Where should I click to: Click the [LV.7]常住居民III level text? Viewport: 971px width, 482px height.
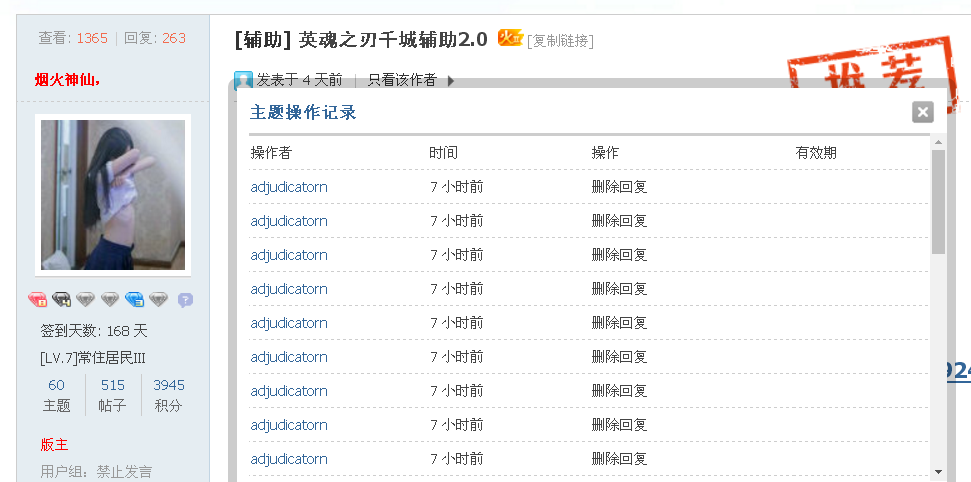tap(93, 358)
